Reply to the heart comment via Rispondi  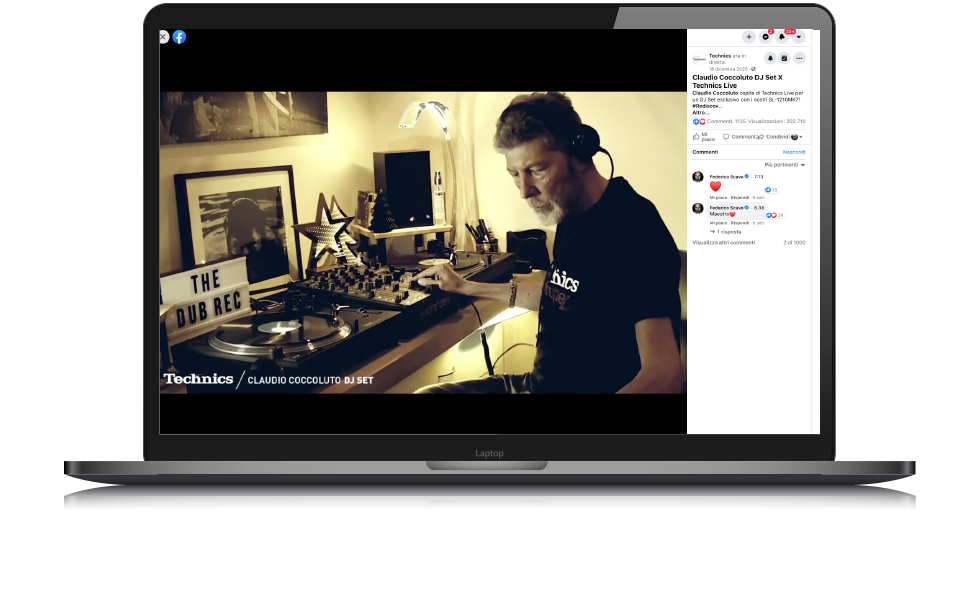(x=739, y=198)
